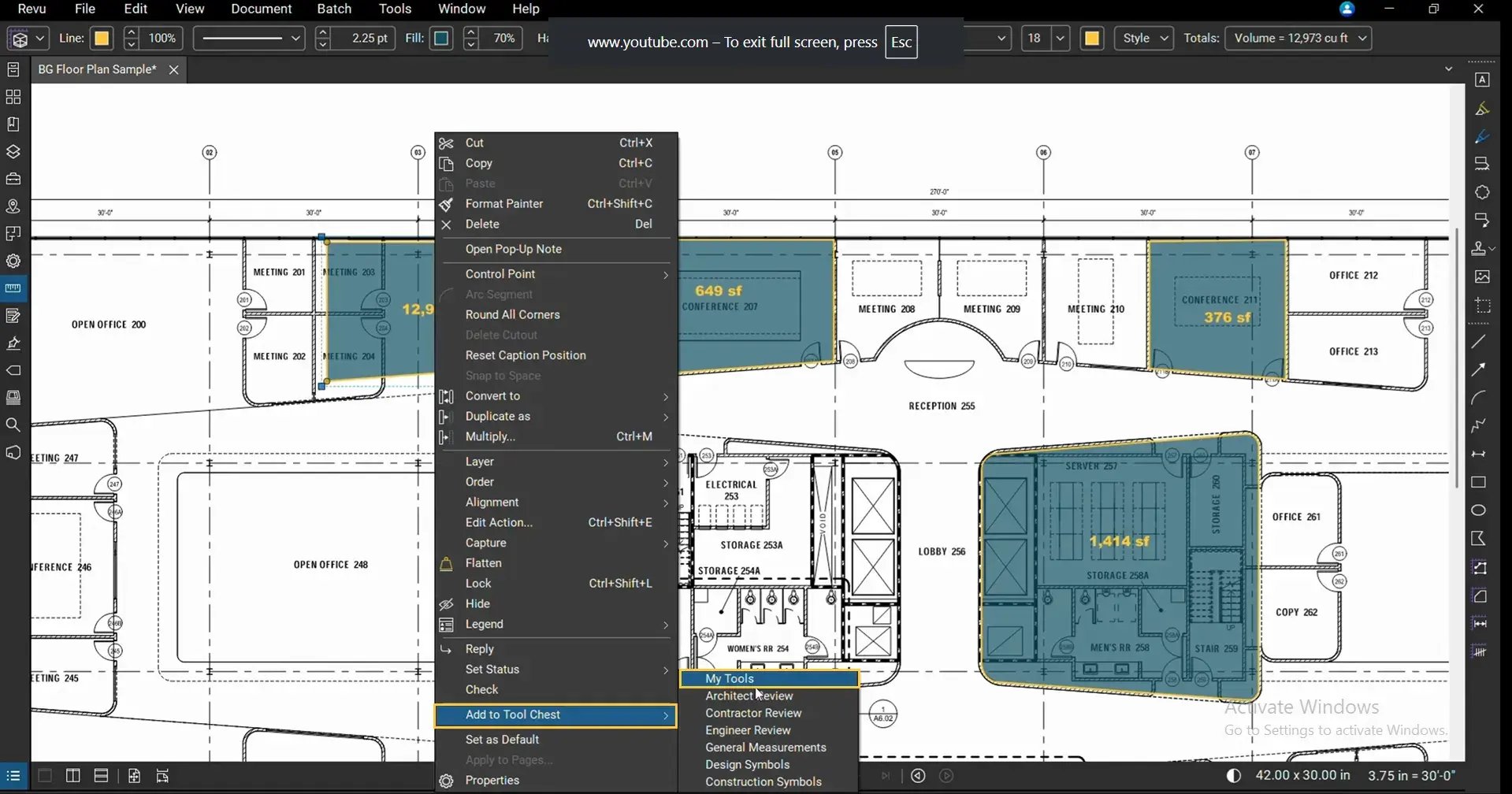Select the Stamp tool
Viewport: 1512px width, 794px height.
pyautogui.click(x=1480, y=248)
